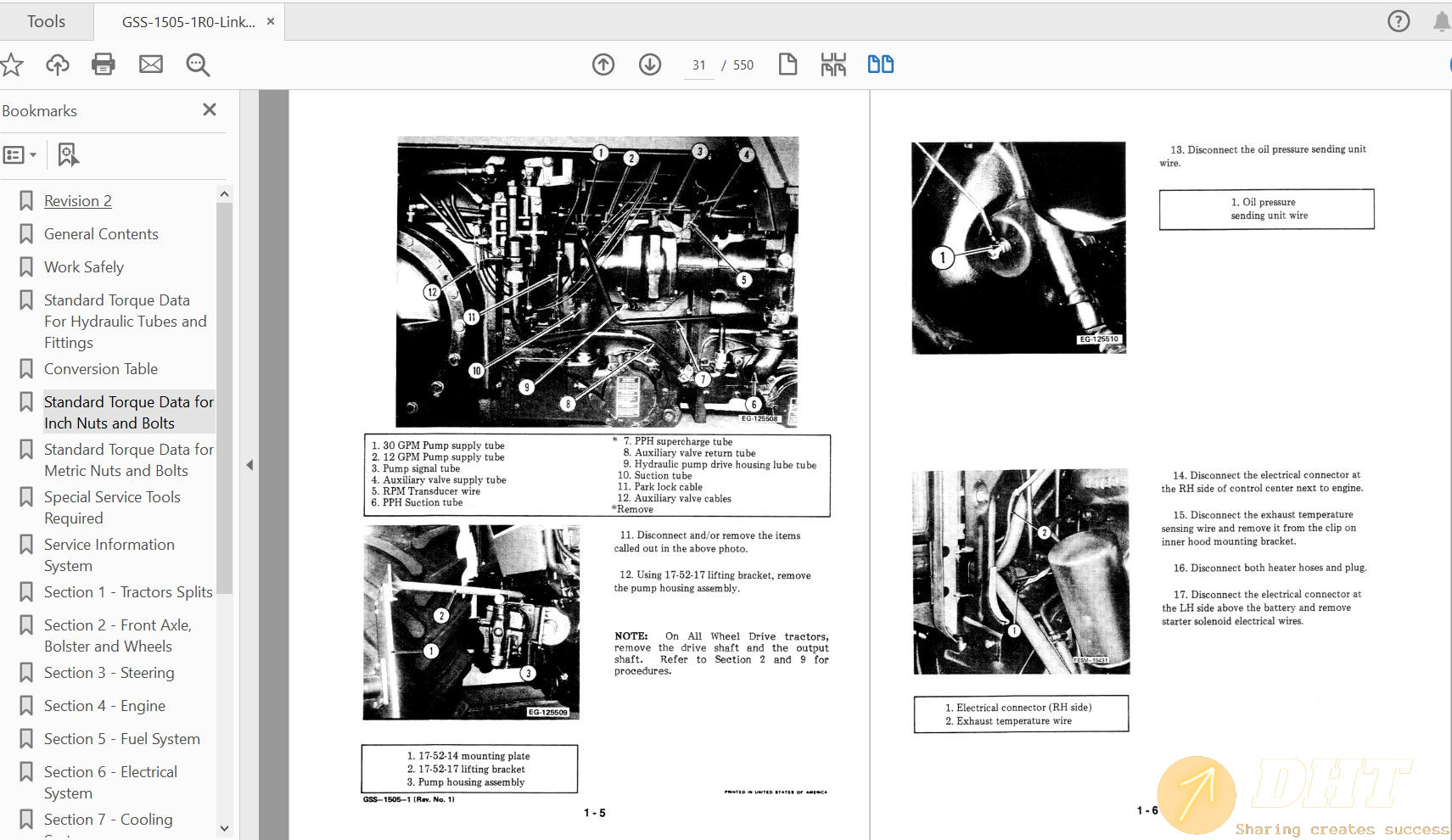Click the star bookmark icon in toolbar
Screen dimensions: 1452x840
(x=11, y=64)
